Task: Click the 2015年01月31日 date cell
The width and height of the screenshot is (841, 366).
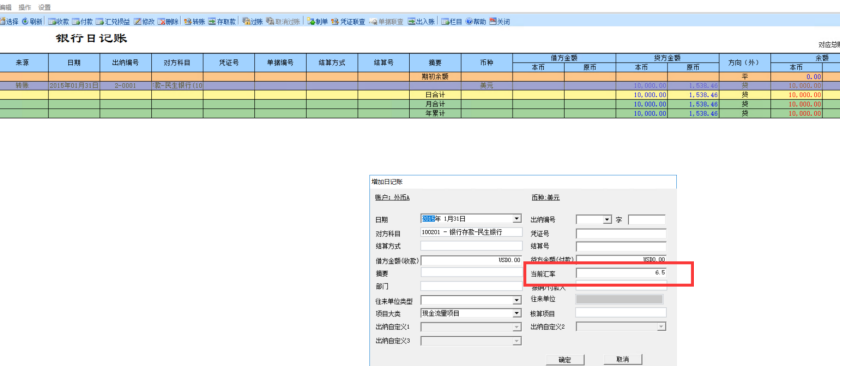Action: (74, 86)
